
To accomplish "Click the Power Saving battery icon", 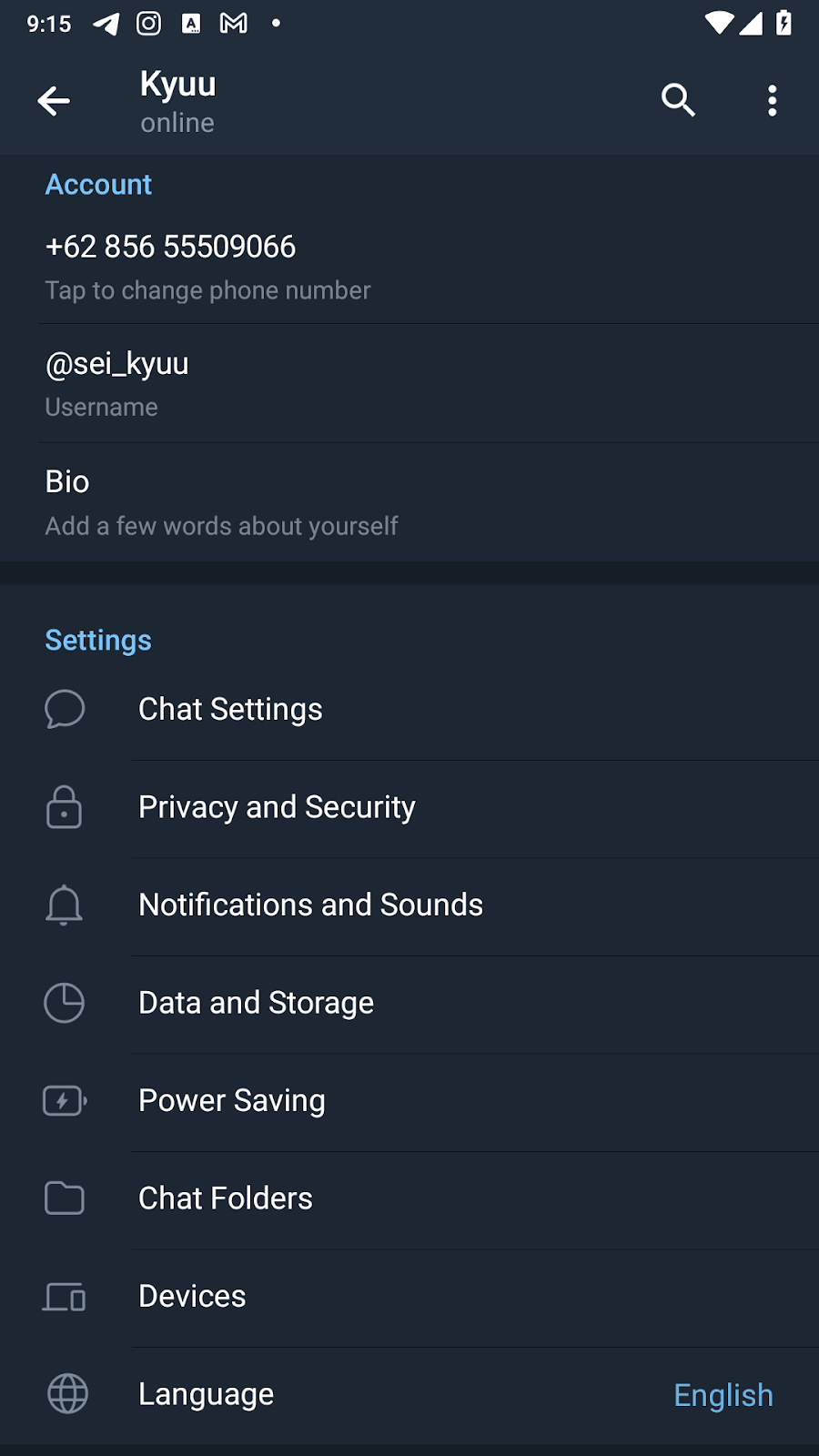I will 64,1101.
